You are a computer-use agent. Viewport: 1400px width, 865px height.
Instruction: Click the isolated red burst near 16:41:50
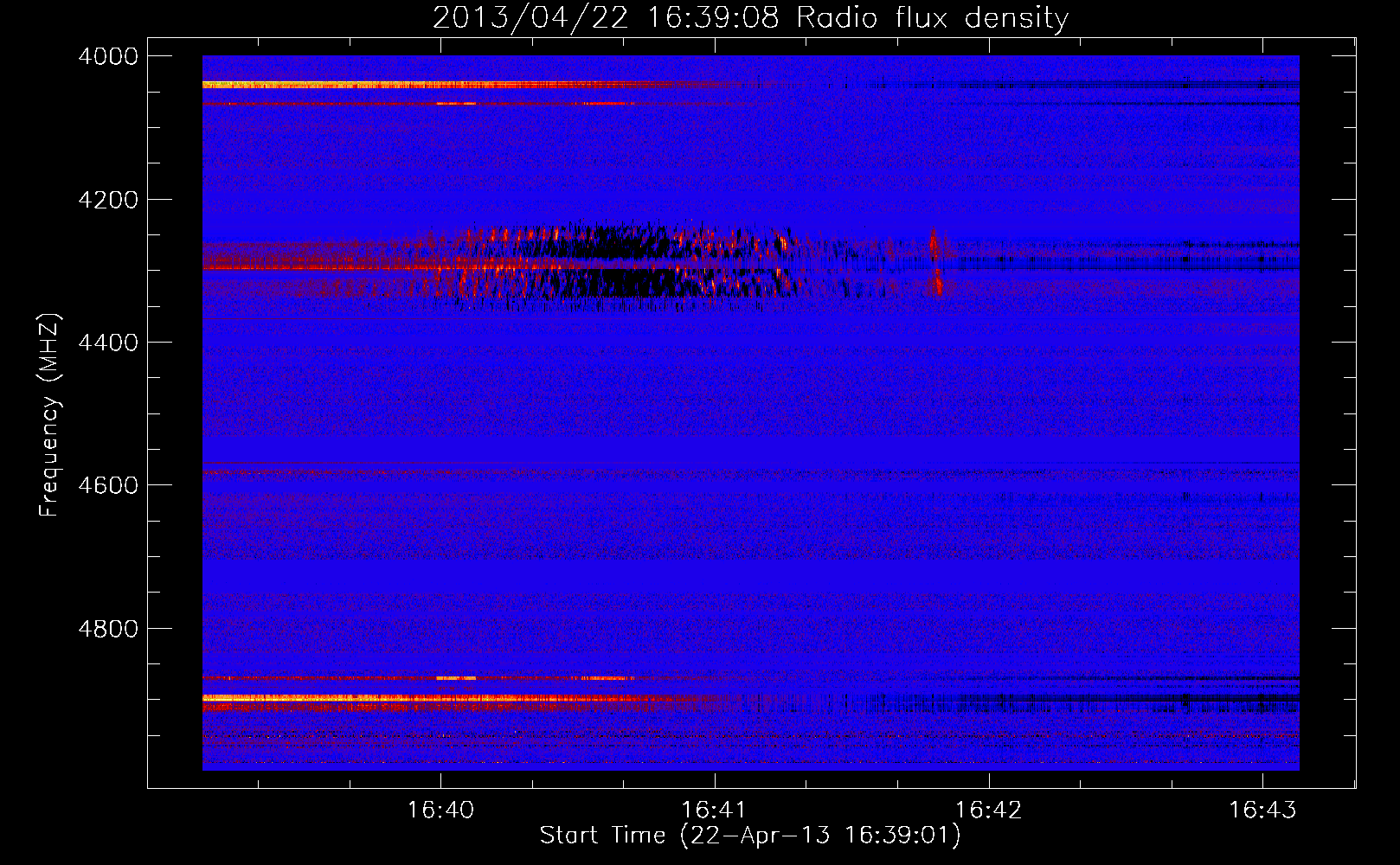(936, 262)
